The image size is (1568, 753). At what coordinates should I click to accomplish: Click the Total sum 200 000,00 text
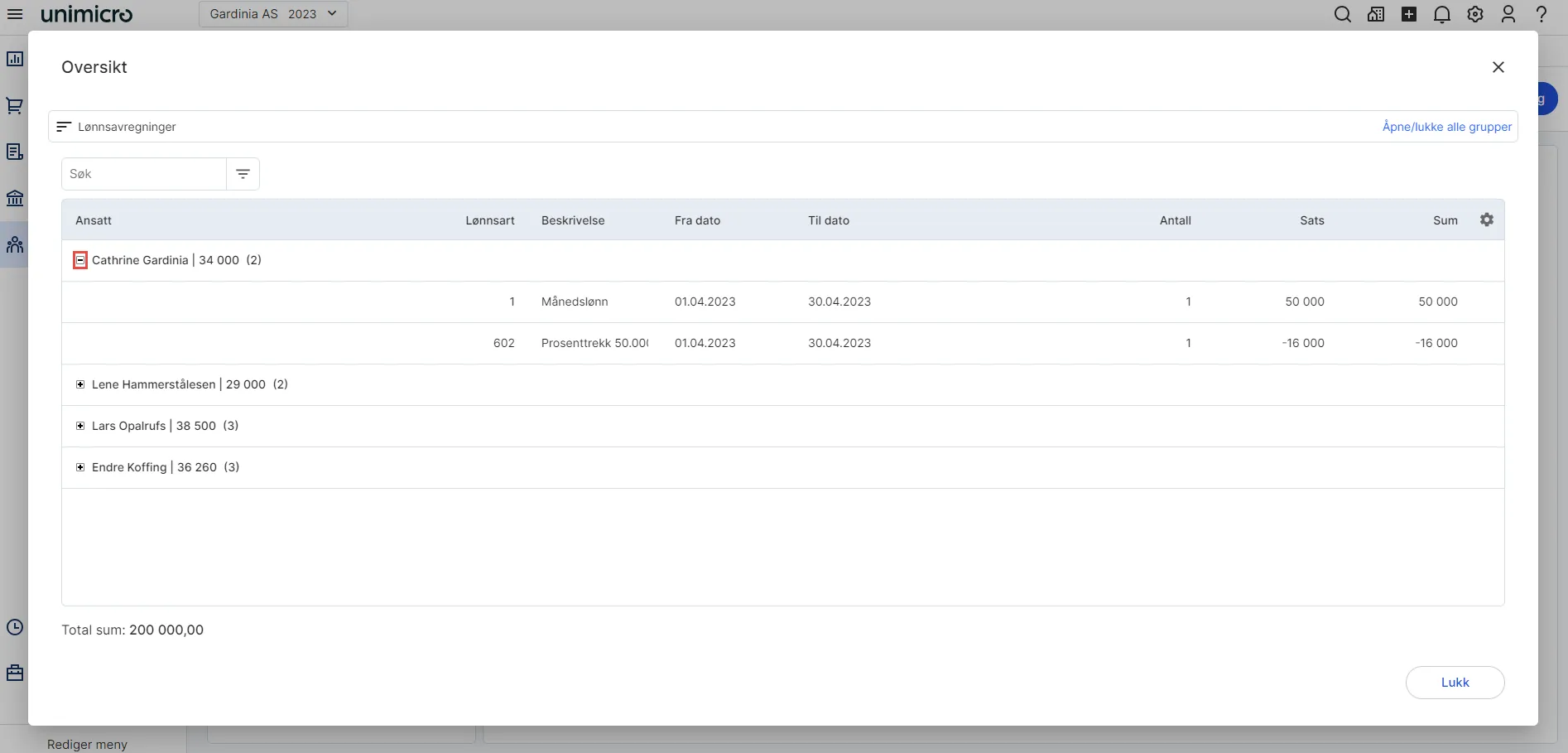point(132,630)
